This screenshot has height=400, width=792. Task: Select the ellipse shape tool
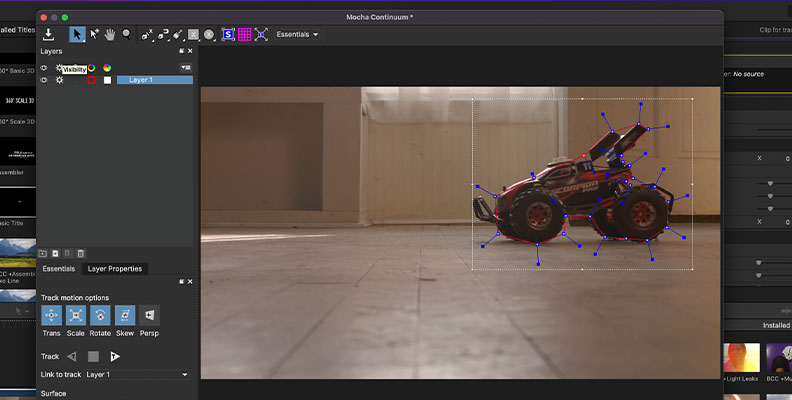(209, 34)
